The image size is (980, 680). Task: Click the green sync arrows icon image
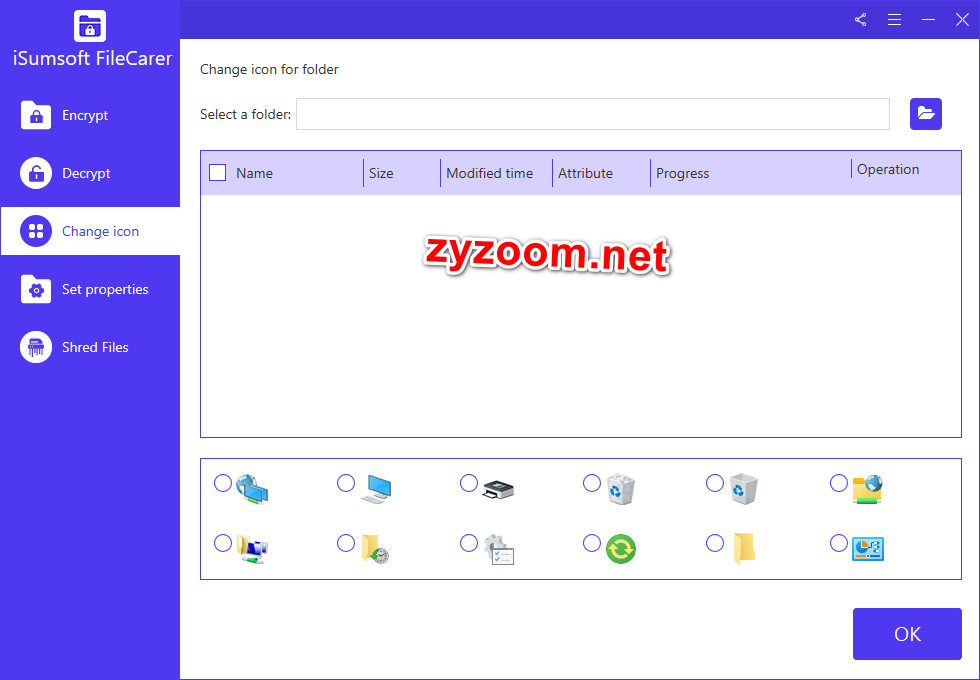621,549
